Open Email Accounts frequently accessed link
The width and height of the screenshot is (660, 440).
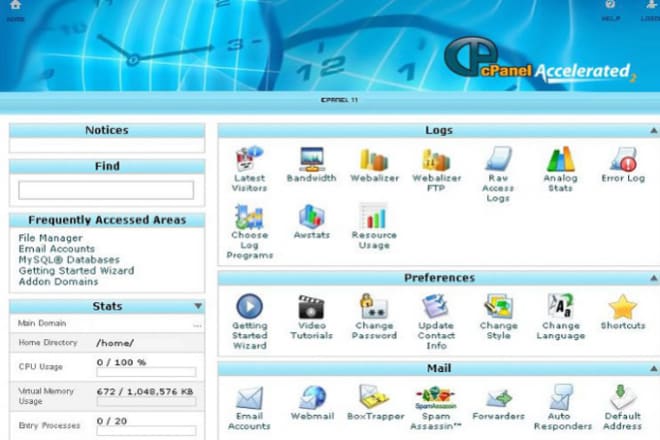pos(57,249)
